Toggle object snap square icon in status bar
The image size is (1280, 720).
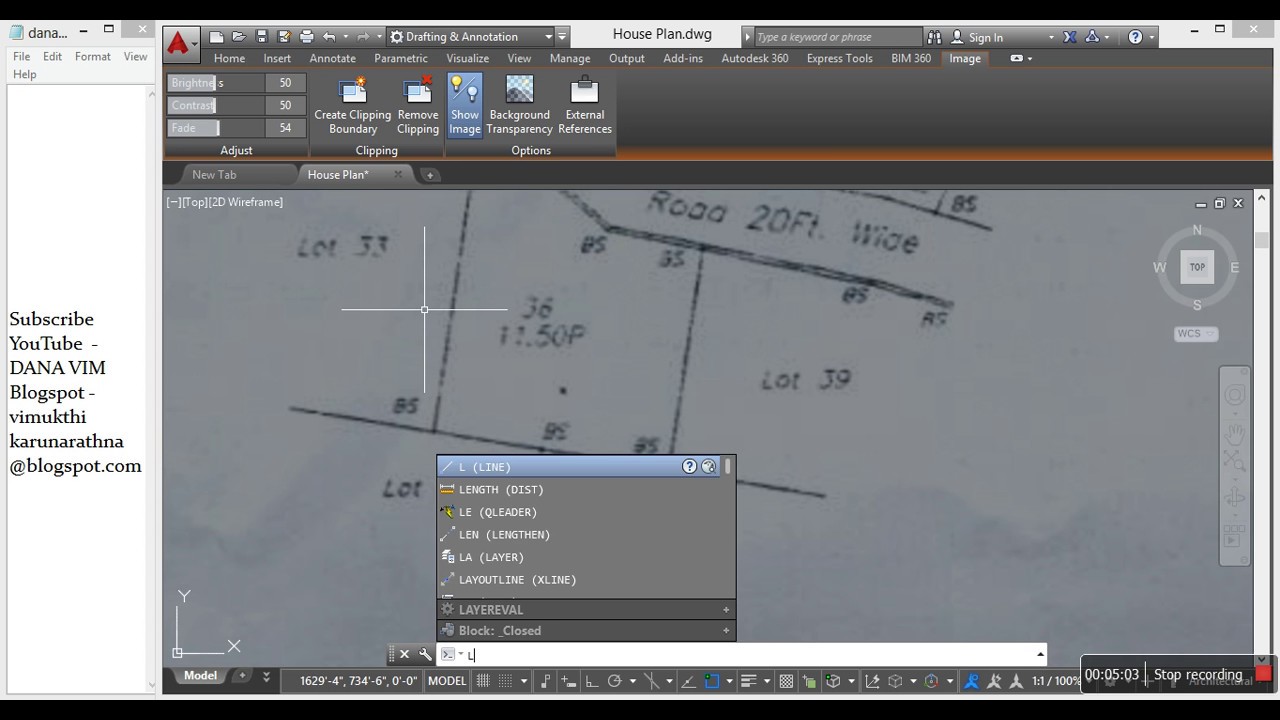pos(712,681)
